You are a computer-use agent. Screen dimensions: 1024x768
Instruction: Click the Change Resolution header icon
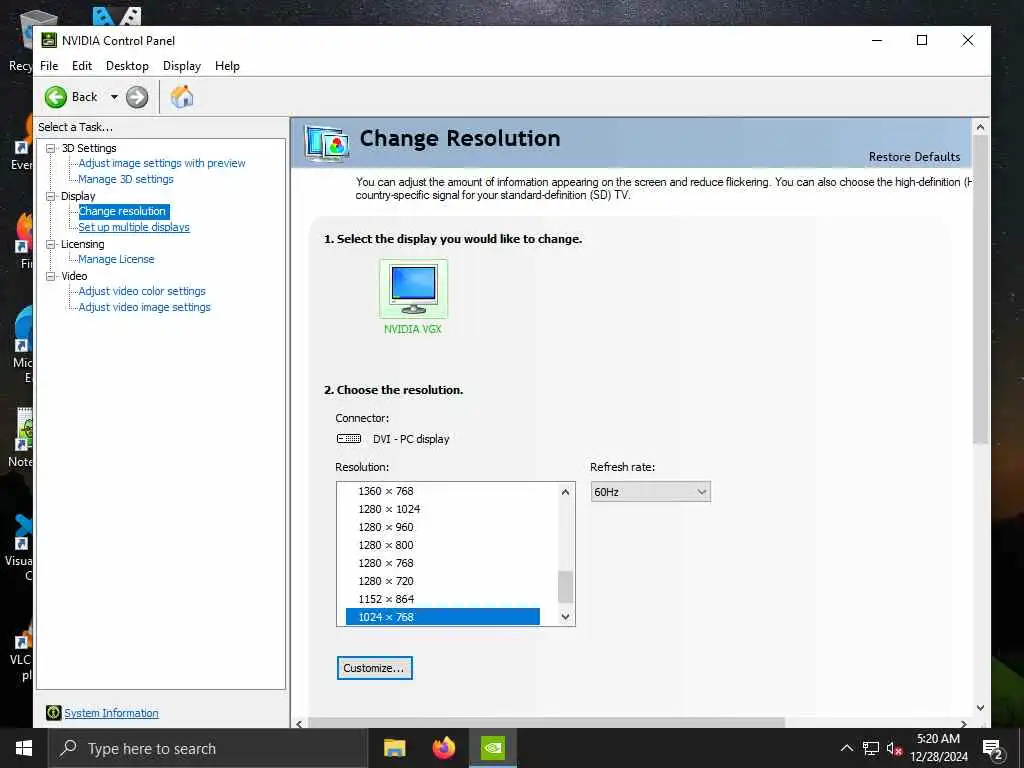(x=327, y=144)
